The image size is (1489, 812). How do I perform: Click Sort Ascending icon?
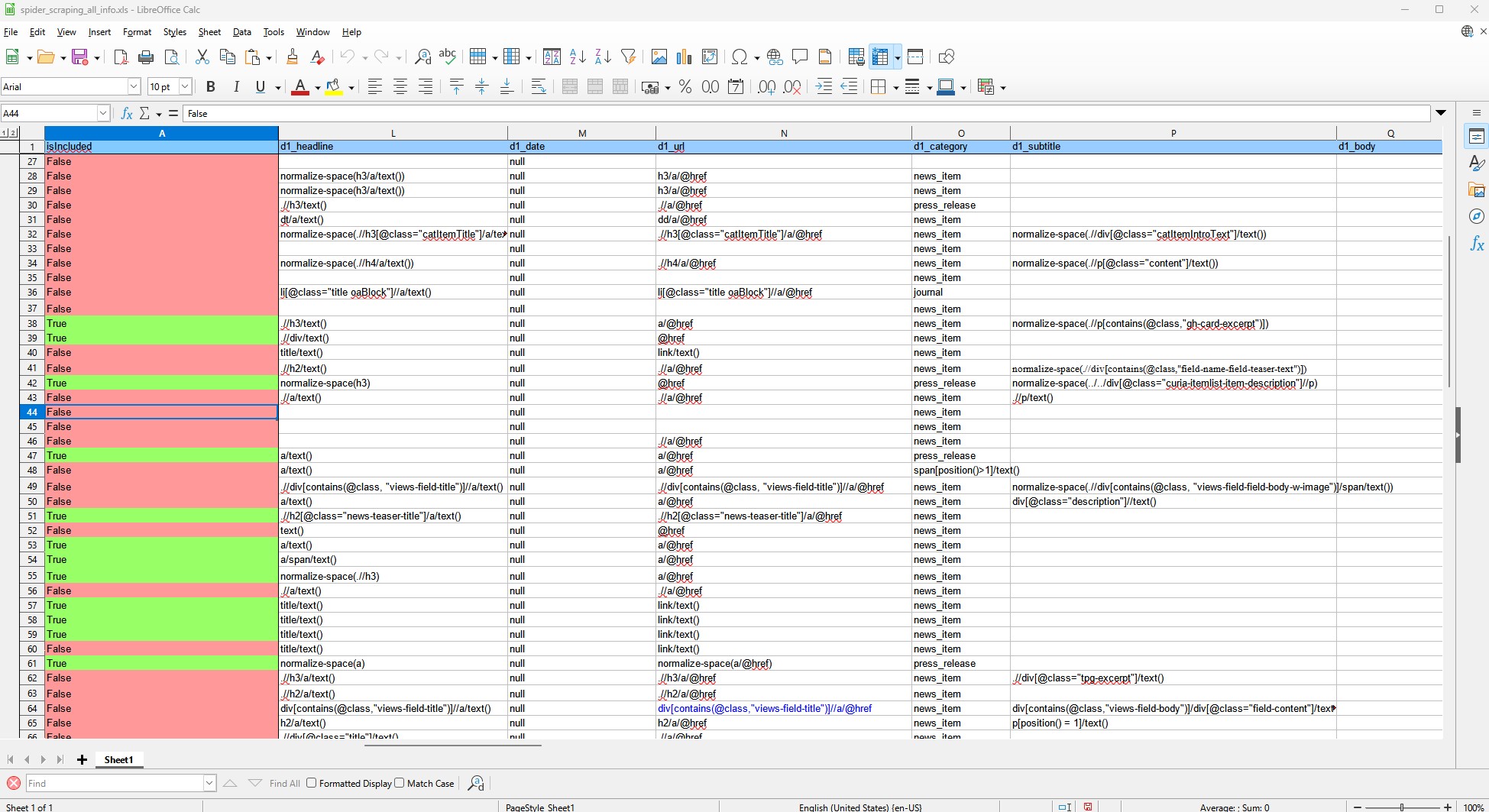coord(578,57)
